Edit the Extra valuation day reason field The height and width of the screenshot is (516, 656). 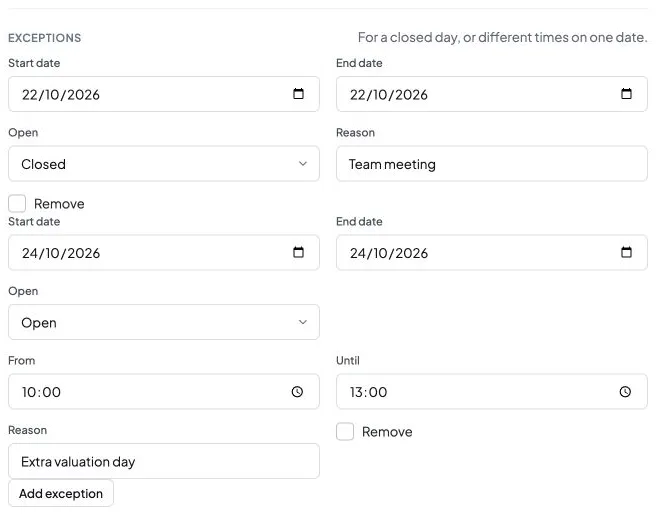[x=164, y=461]
